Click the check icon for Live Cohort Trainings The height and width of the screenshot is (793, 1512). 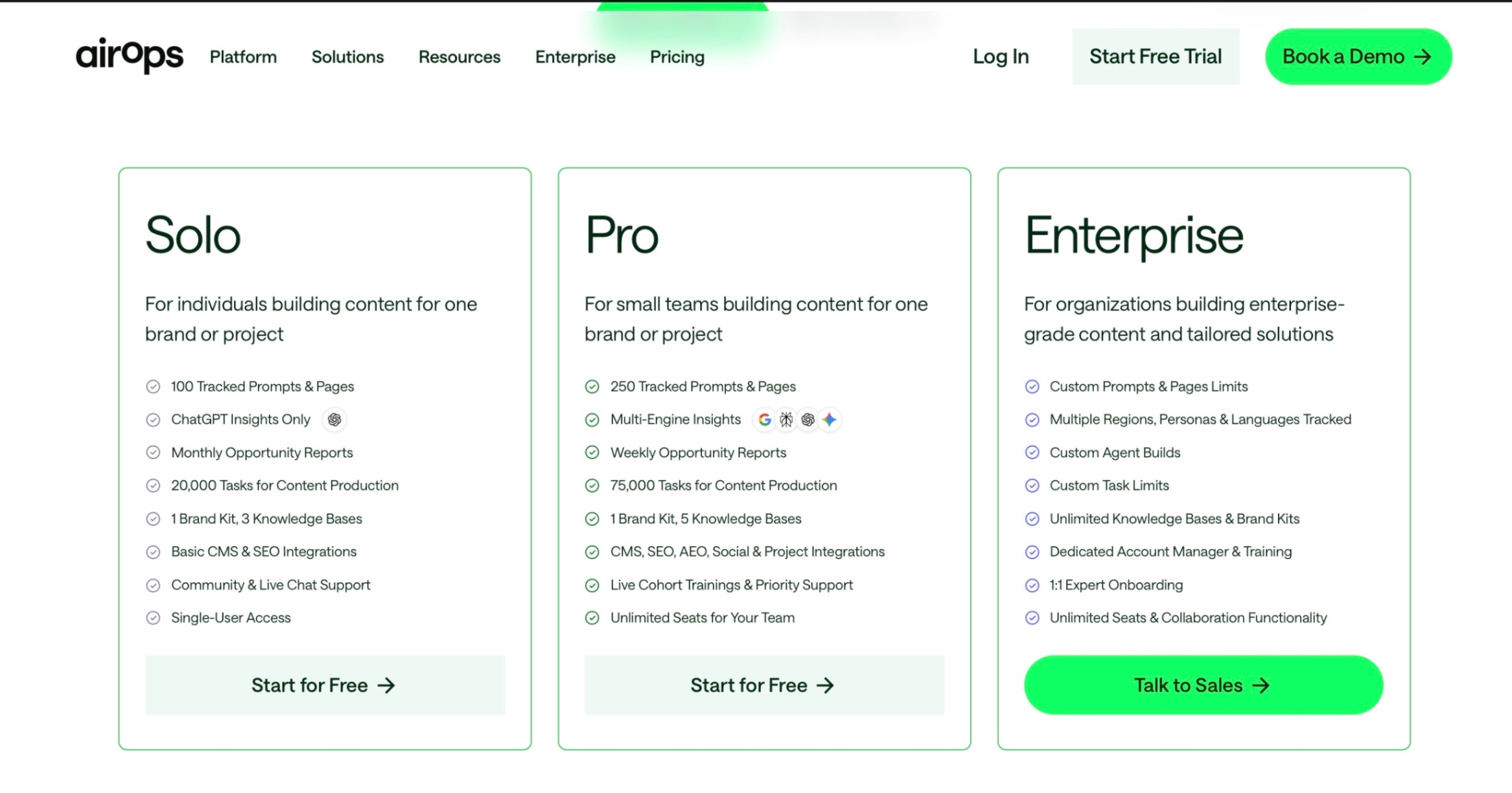pyautogui.click(x=592, y=586)
